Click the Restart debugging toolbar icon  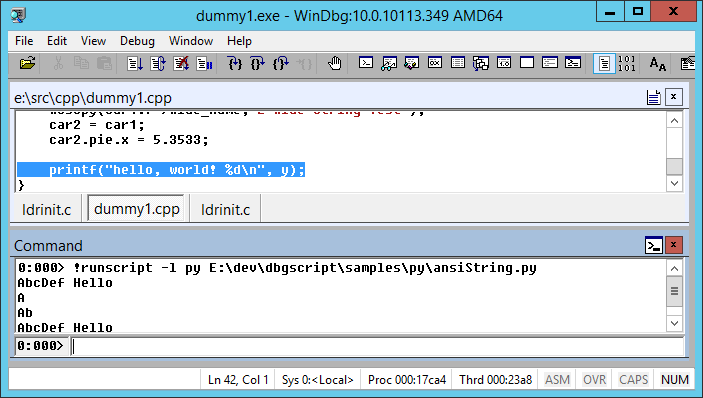click(x=157, y=64)
